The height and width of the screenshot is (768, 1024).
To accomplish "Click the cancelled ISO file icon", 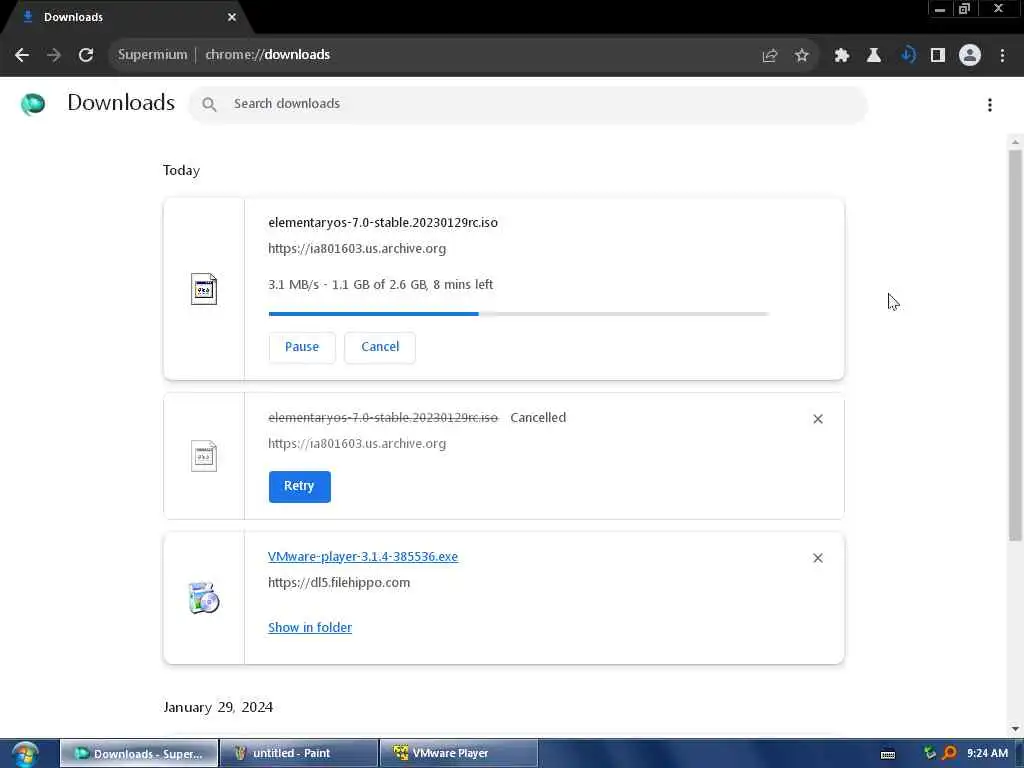I will [204, 456].
